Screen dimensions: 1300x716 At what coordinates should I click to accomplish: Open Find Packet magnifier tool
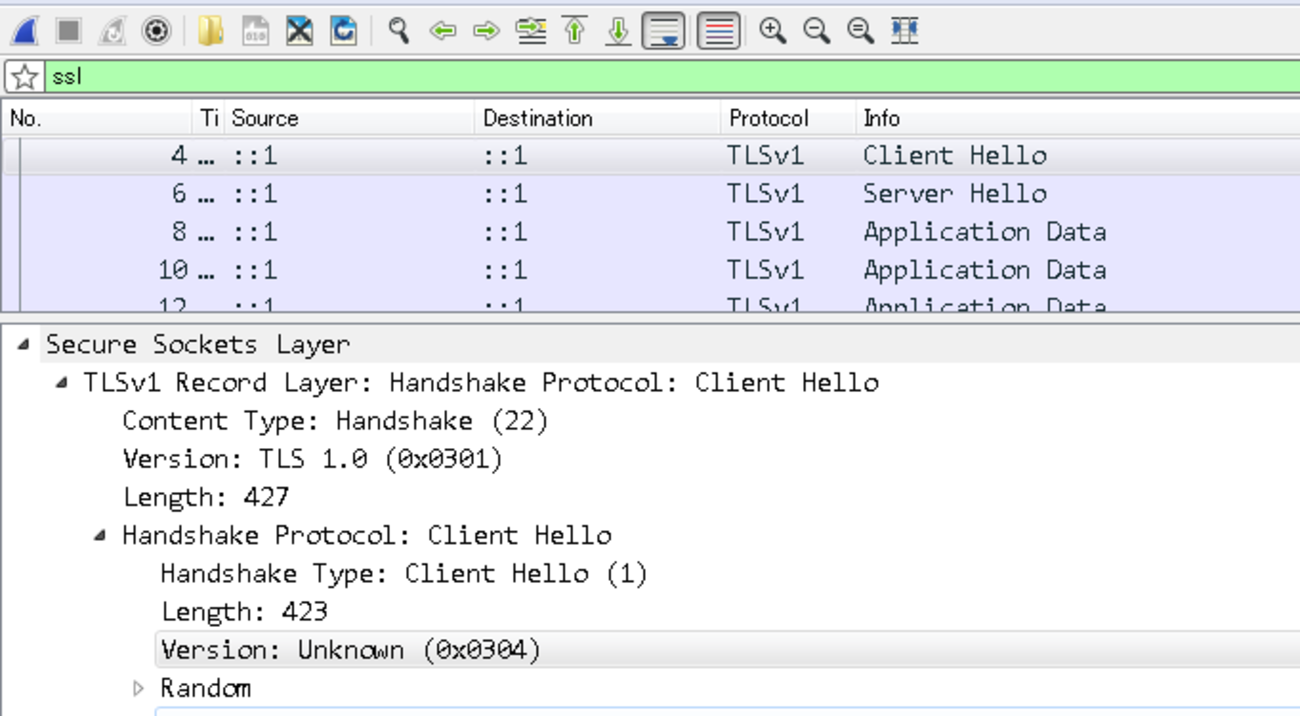tap(399, 31)
